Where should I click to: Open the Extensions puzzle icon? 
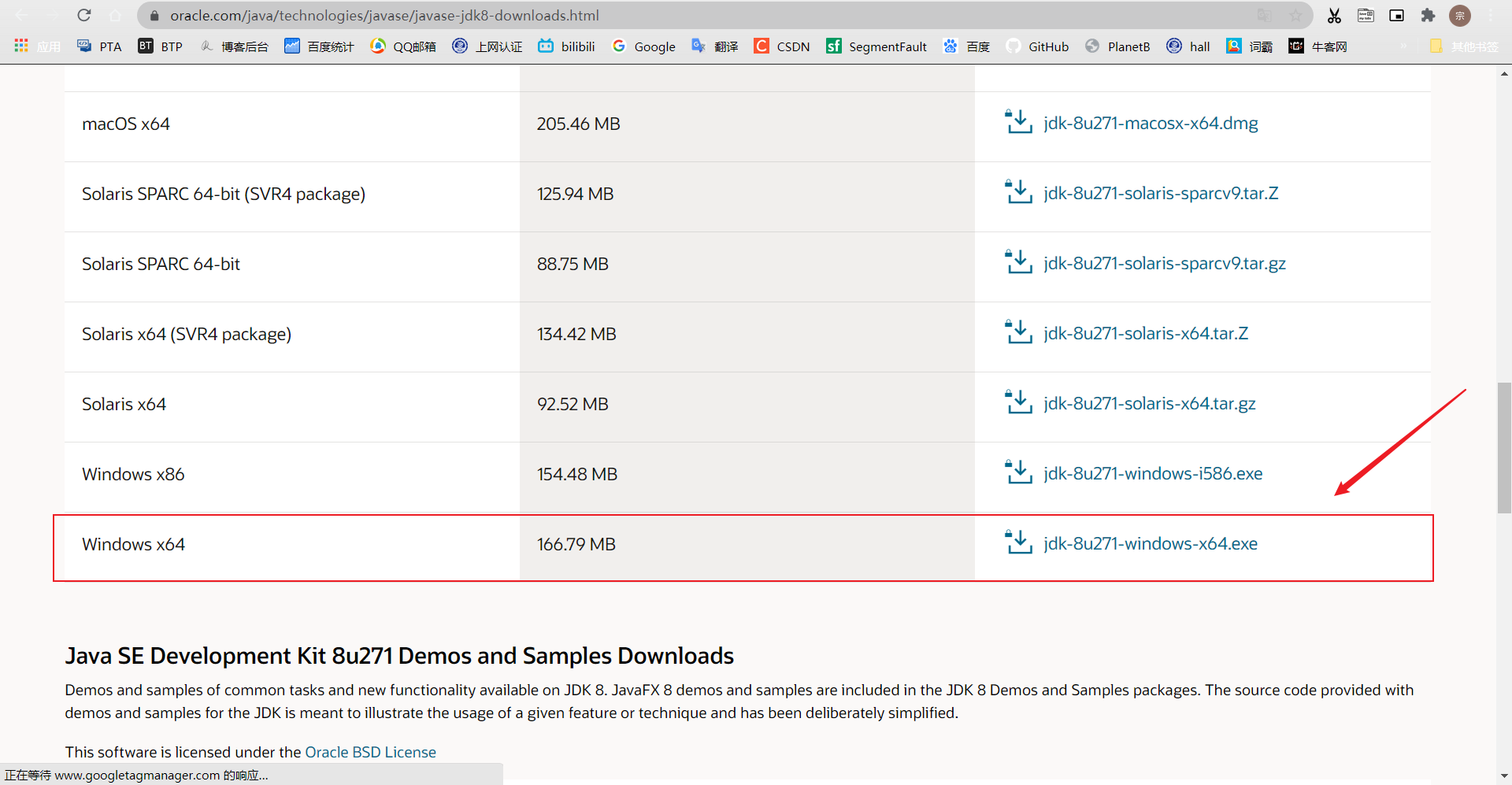tap(1428, 15)
